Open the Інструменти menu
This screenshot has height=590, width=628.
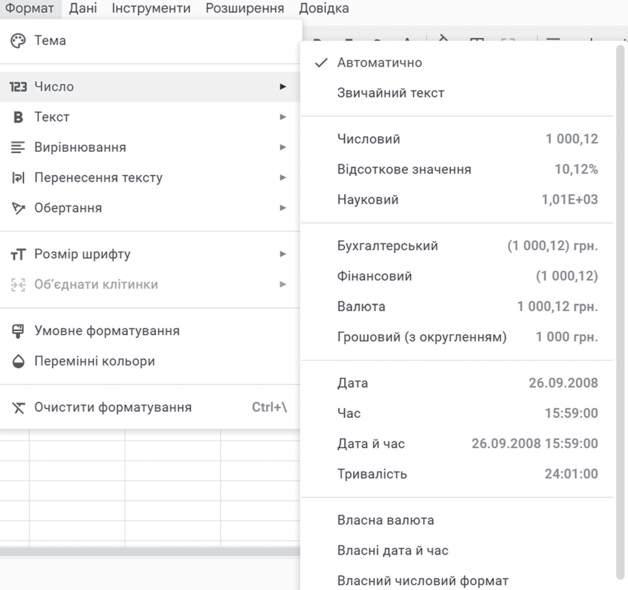coord(151,8)
